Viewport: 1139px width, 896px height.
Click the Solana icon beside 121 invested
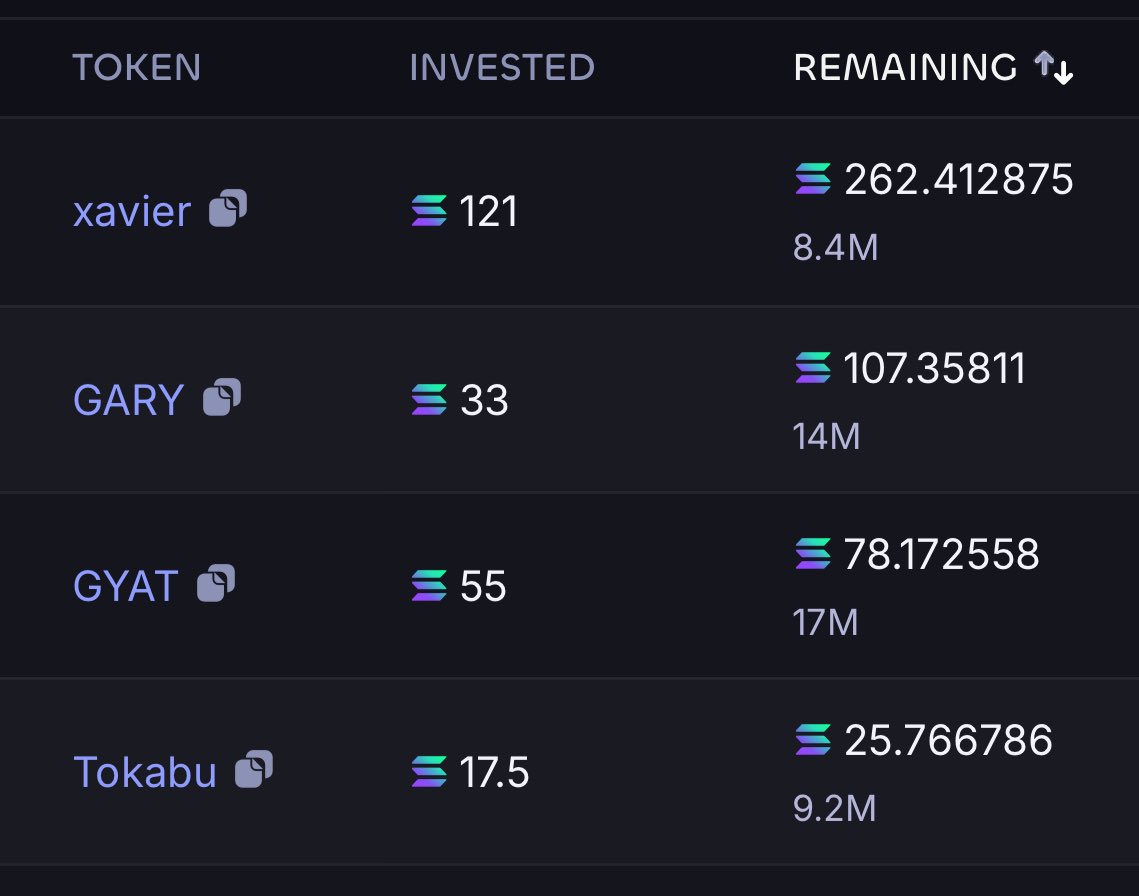coord(429,211)
